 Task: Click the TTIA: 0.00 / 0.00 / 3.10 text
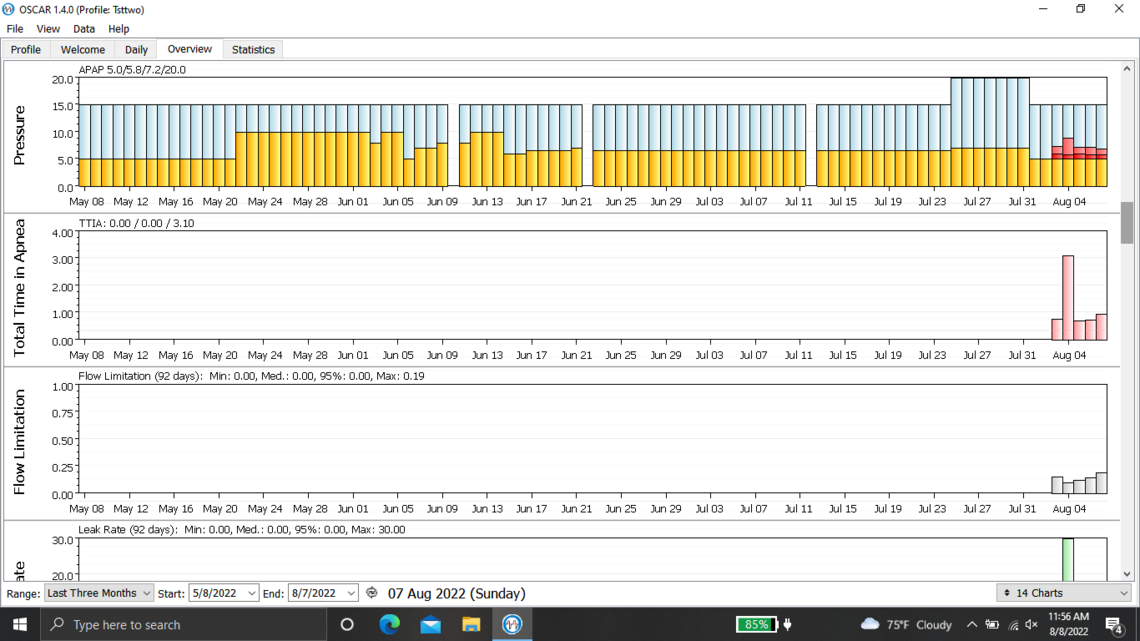point(137,223)
